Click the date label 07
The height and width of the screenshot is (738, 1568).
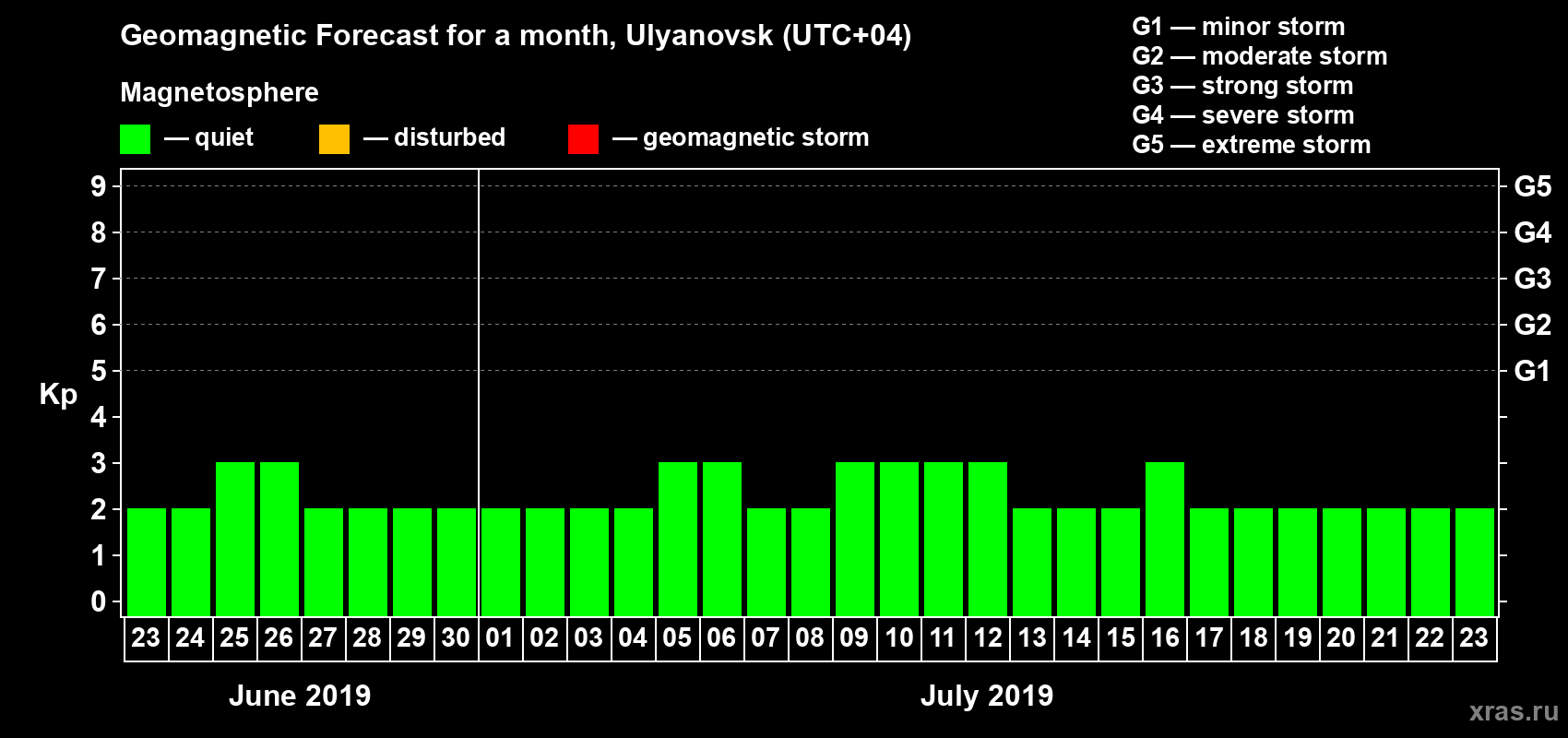(x=766, y=637)
